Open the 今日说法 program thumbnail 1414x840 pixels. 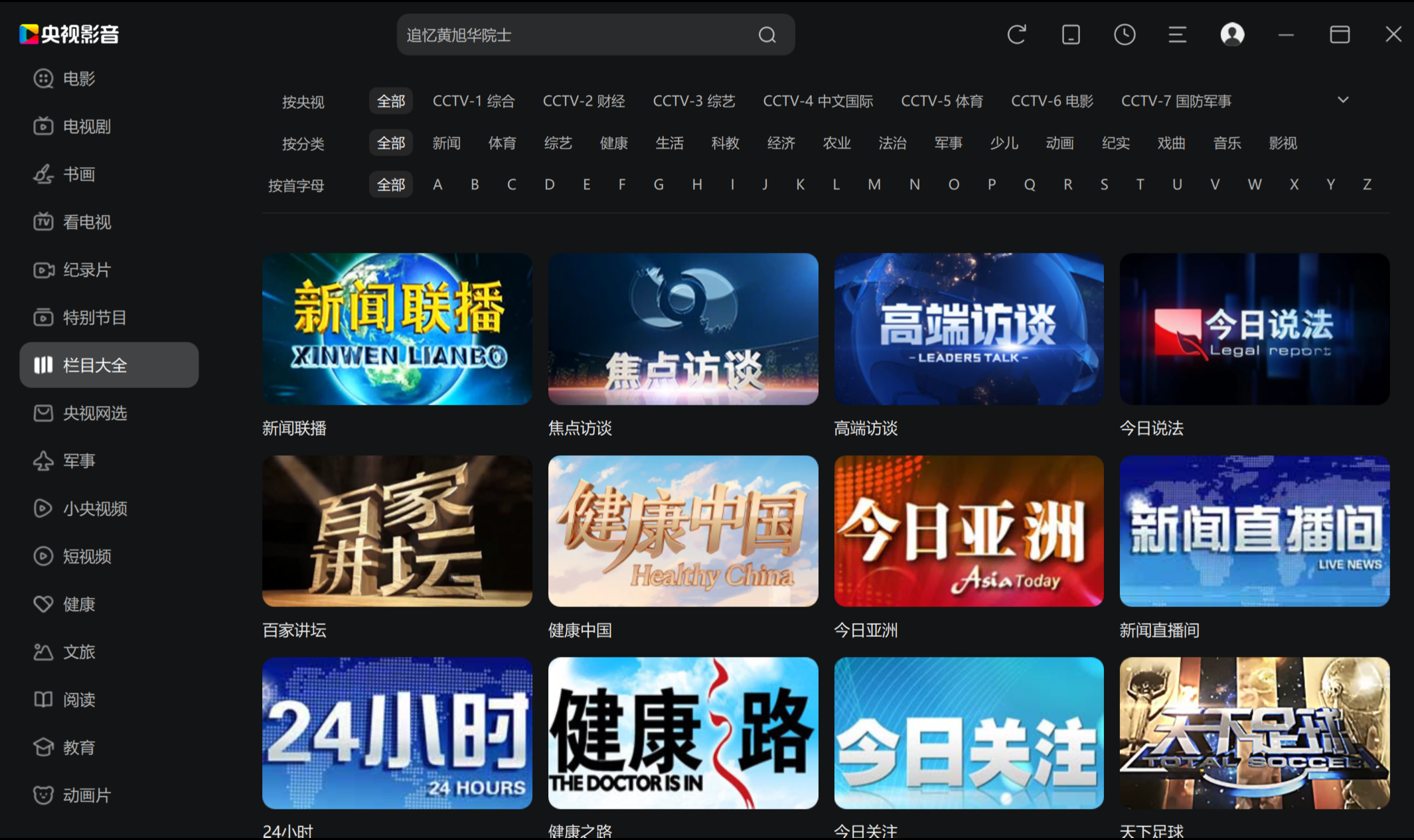[1255, 329]
